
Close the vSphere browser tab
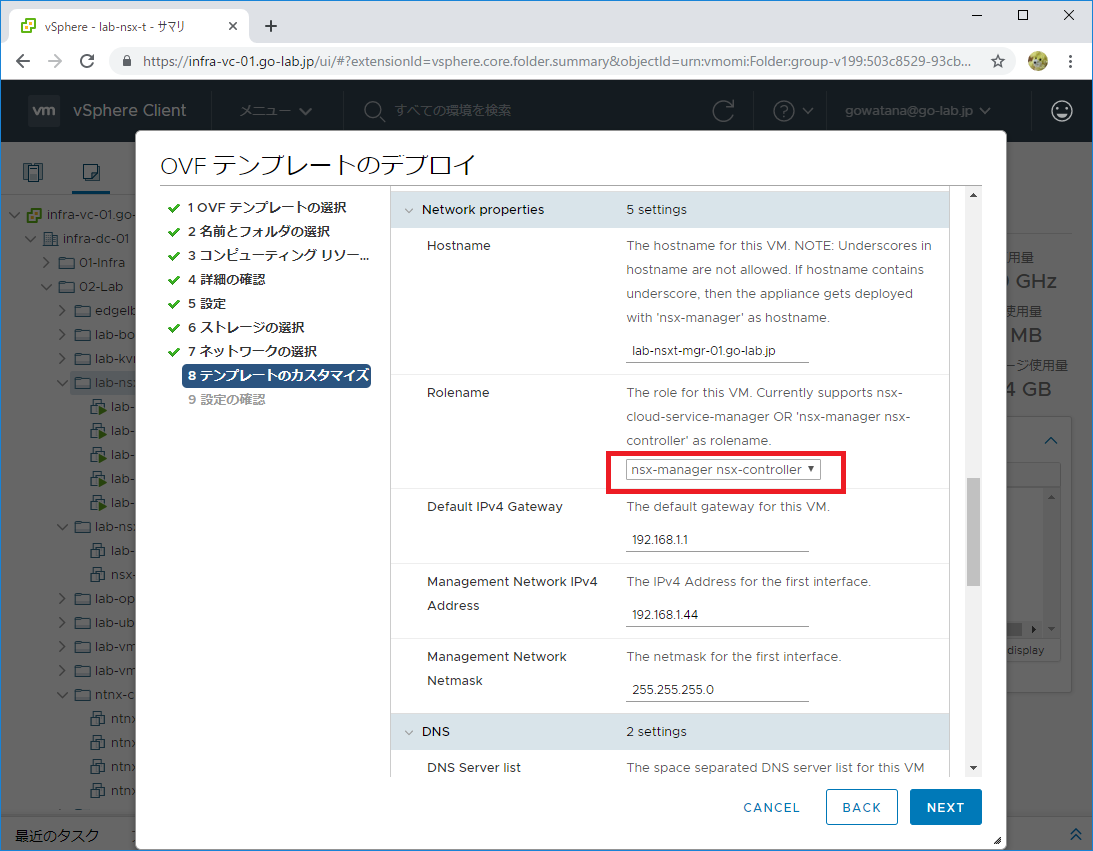tap(233, 26)
